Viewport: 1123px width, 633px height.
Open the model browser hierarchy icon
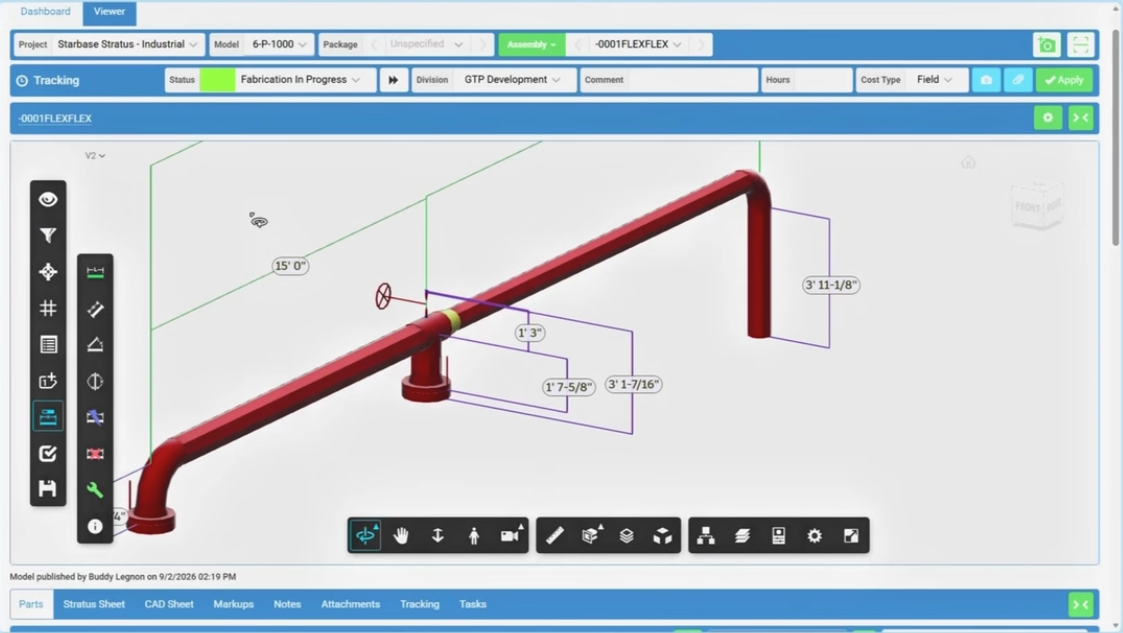click(x=706, y=536)
